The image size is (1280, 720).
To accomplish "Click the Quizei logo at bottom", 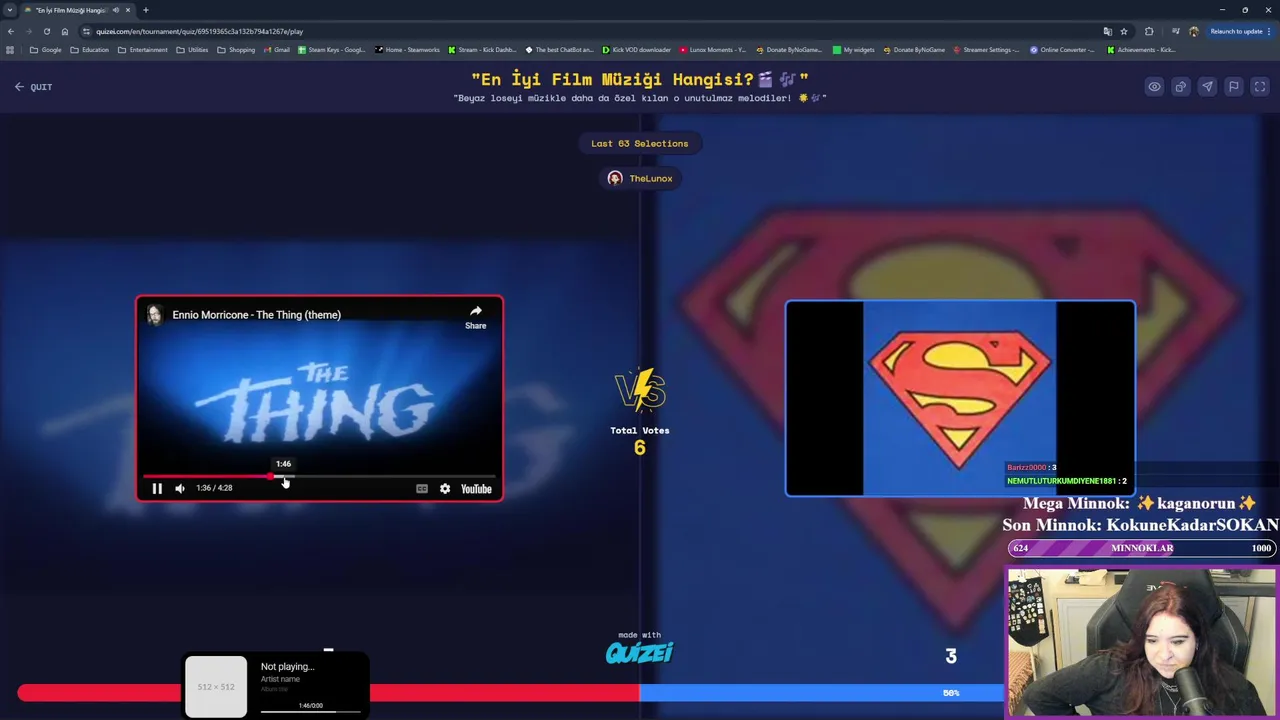I will pos(639,653).
